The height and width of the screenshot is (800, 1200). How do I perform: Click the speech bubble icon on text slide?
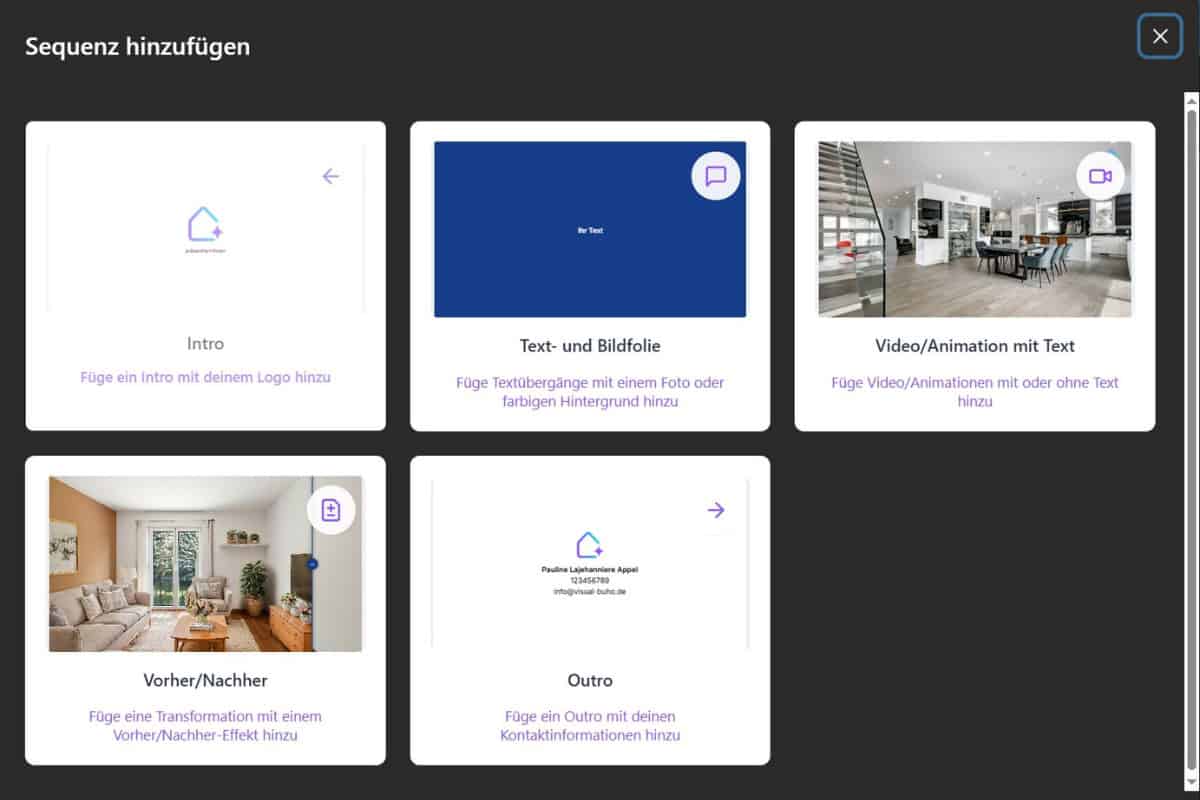716,176
